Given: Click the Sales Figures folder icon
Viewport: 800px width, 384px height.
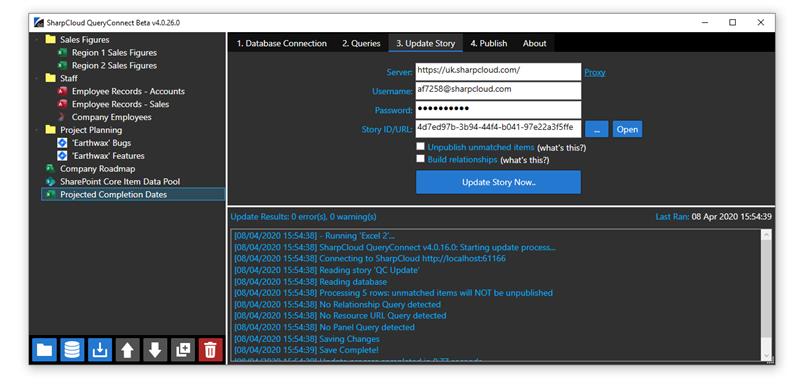Looking at the screenshot, I should 51,39.
